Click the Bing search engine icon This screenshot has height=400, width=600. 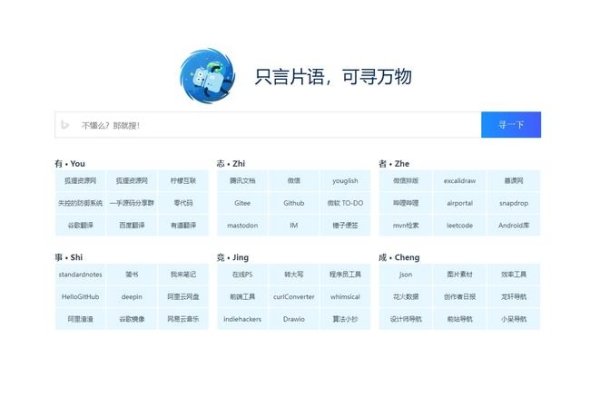(65, 125)
